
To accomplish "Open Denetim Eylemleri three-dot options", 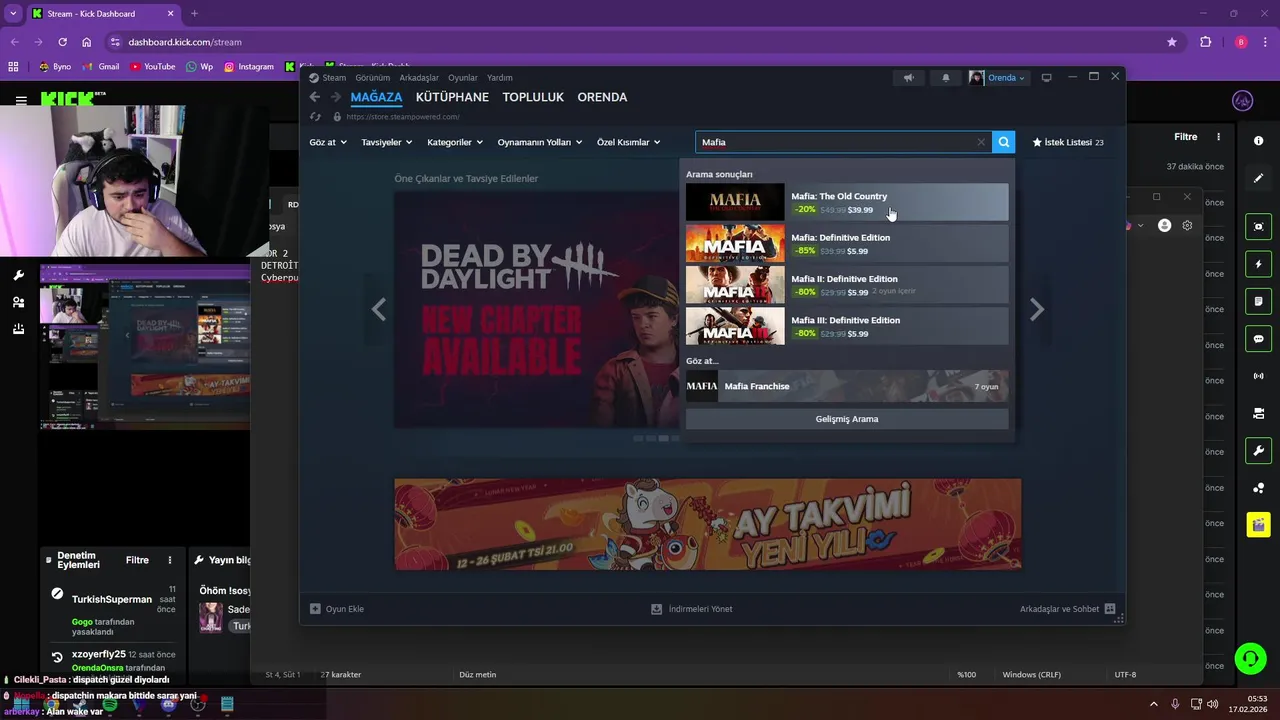I will (170, 560).
